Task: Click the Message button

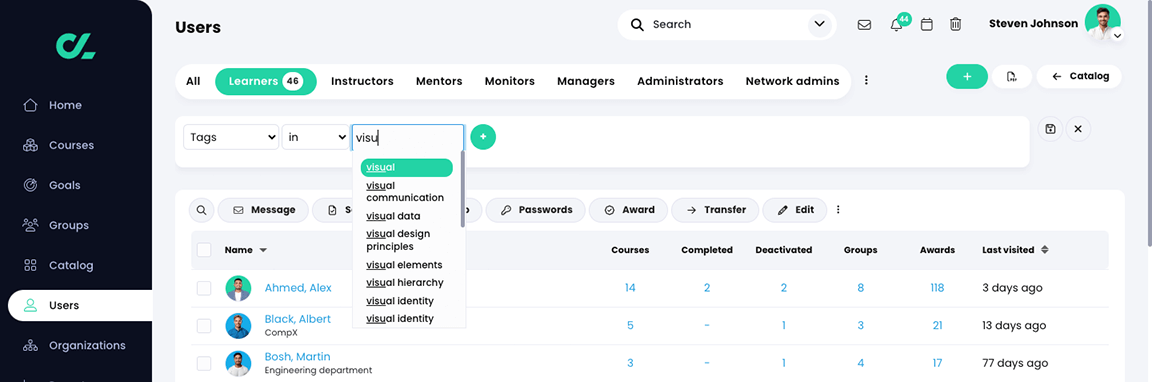Action: [x=263, y=210]
